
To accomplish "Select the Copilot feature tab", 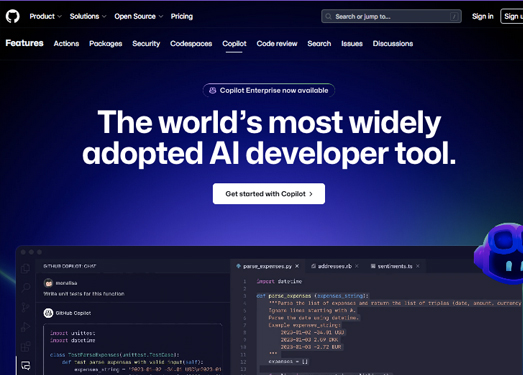I will coord(234,43).
